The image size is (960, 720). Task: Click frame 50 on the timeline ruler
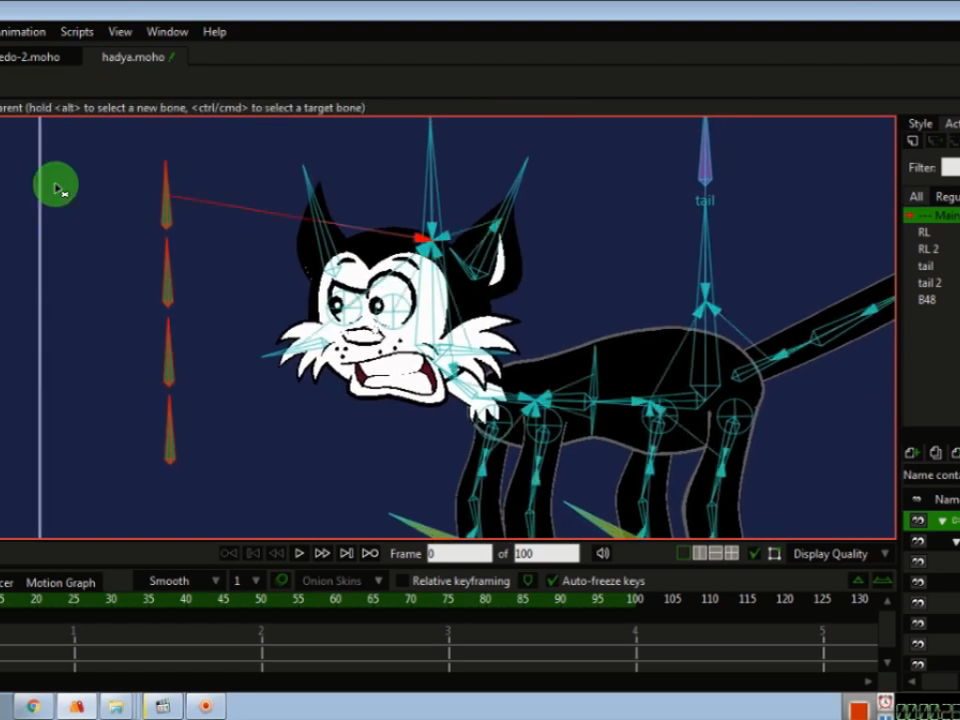pos(261,599)
